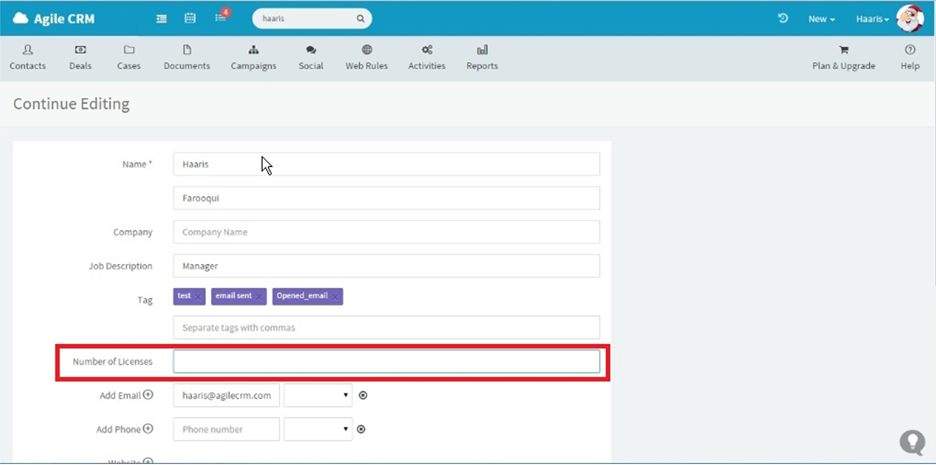Click the Phone number field
Screen dimensions: 936x465
(226, 429)
